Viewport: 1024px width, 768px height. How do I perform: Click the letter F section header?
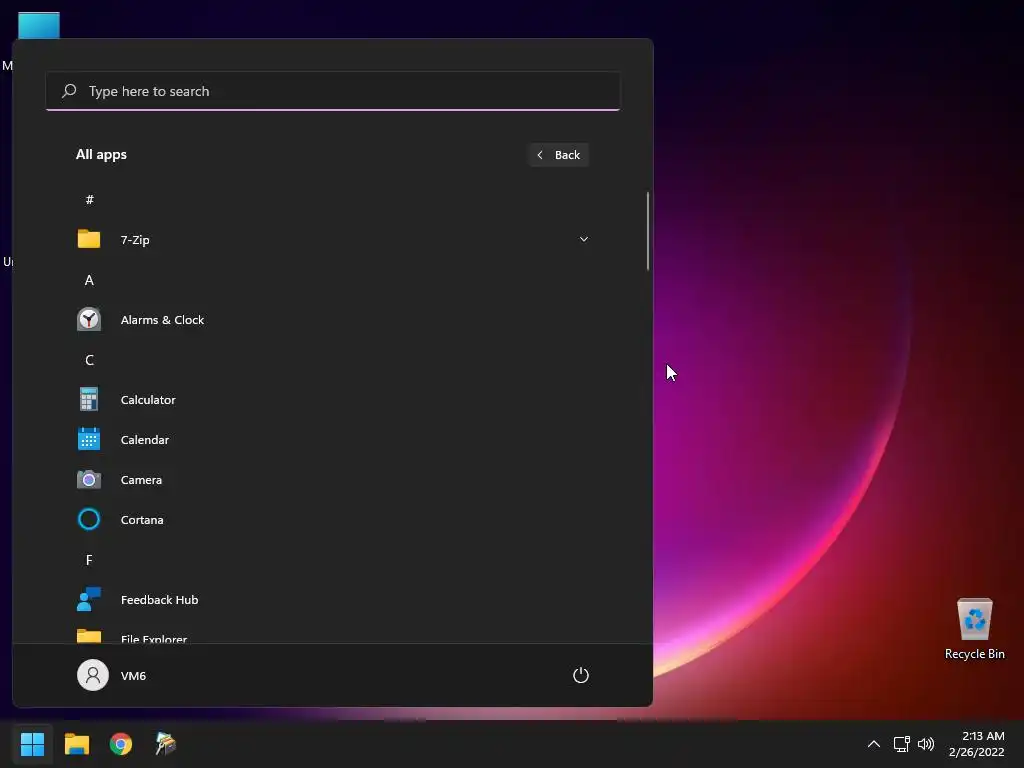tap(89, 560)
